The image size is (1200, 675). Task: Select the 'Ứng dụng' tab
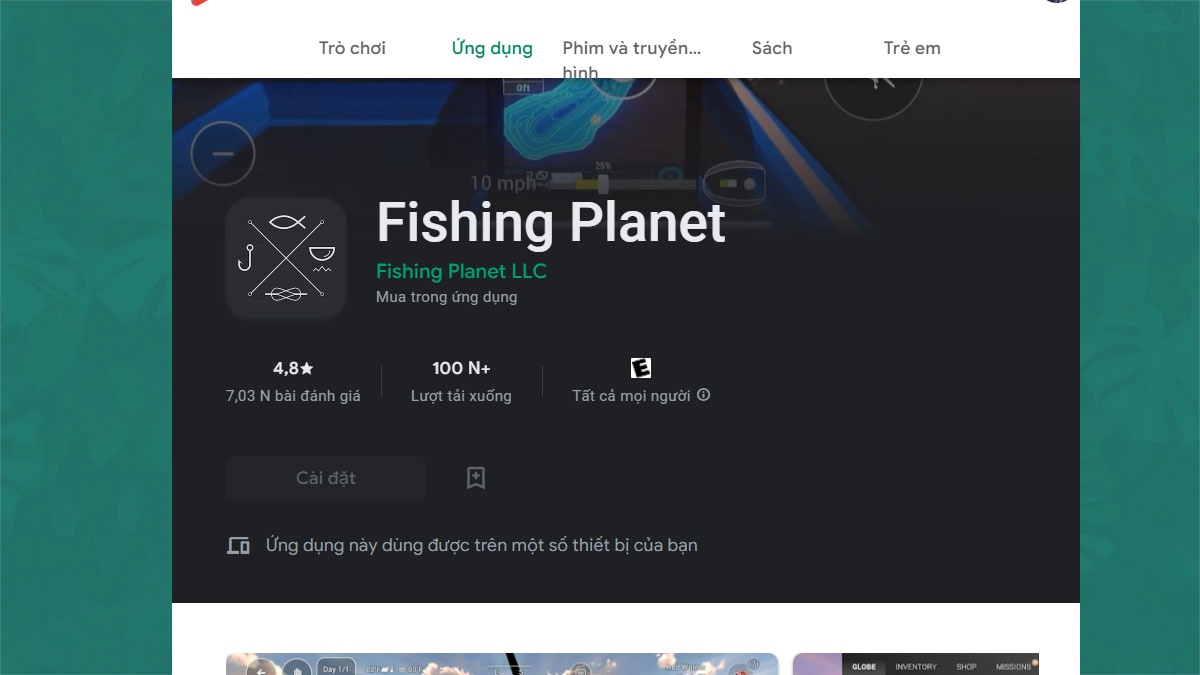pyautogui.click(x=491, y=48)
